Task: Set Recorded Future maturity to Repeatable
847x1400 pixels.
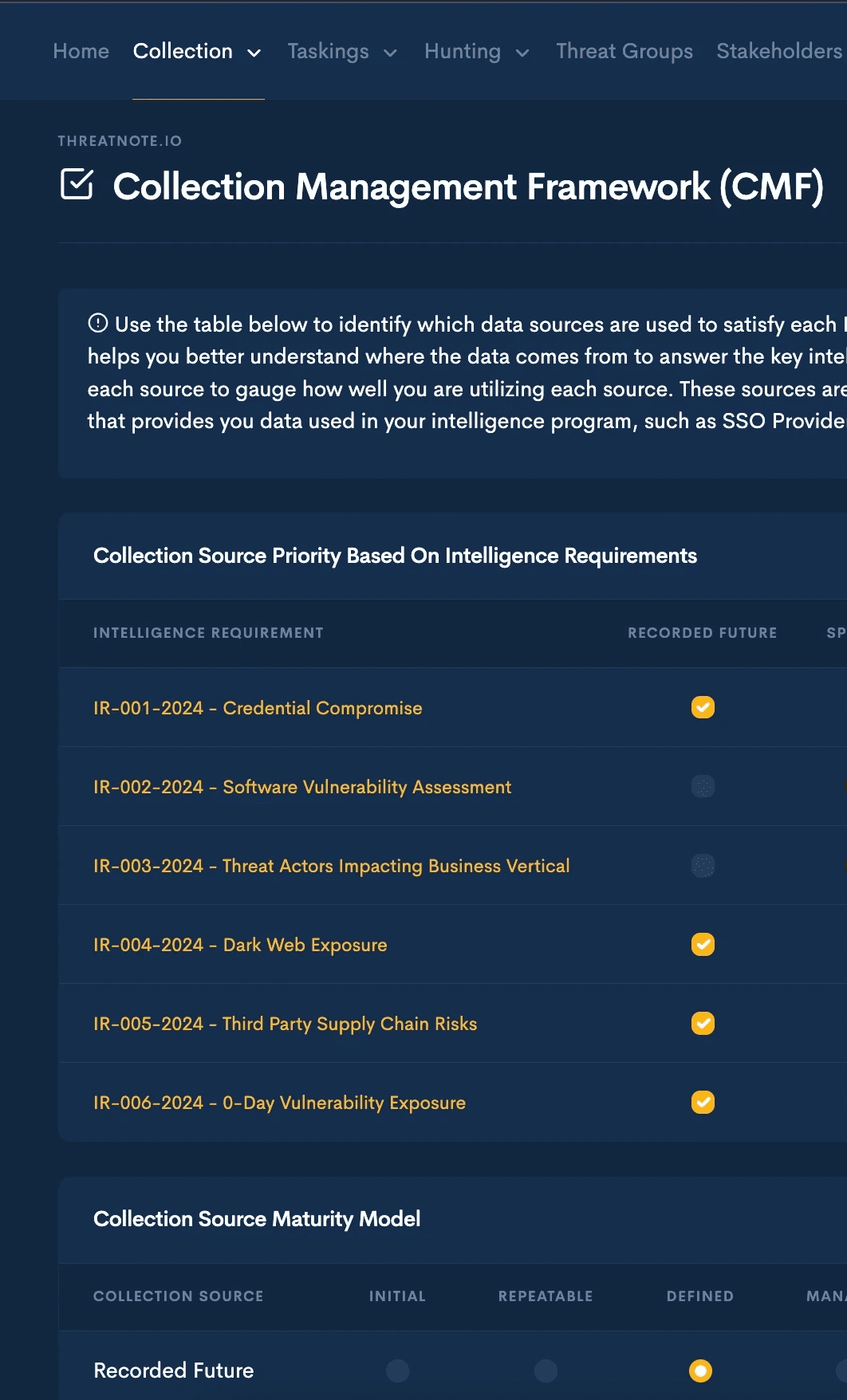Action: tap(546, 1371)
